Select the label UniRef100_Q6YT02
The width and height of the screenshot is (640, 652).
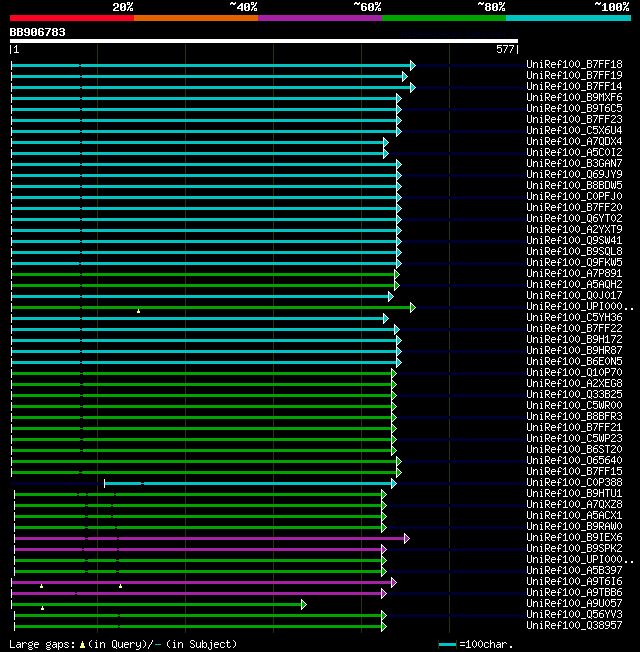574,219
